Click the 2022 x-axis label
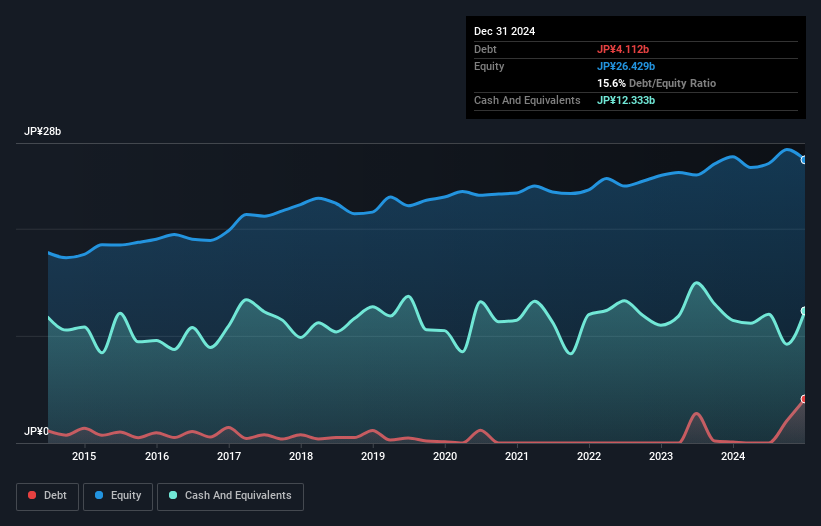The image size is (821, 526). coord(589,456)
